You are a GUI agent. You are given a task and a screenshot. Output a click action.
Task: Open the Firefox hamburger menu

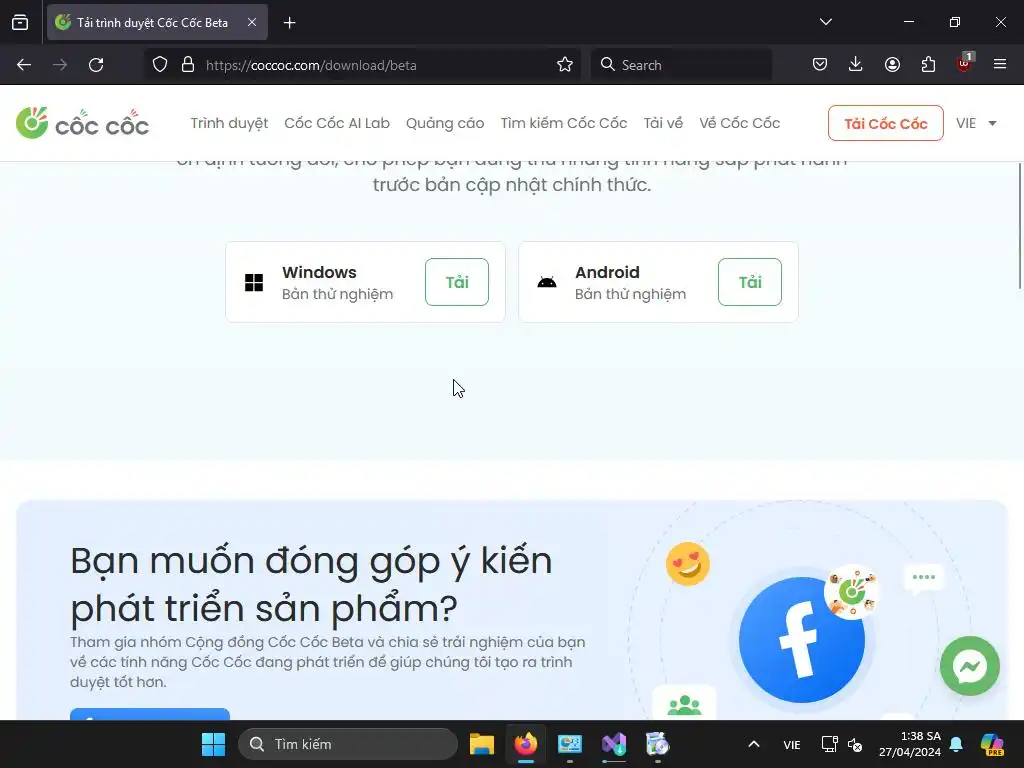coord(1000,65)
